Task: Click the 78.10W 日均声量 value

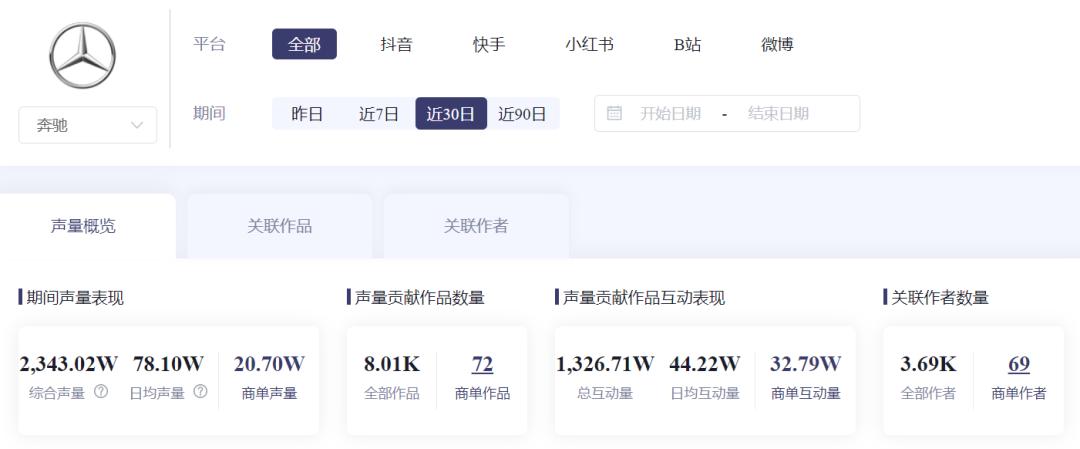Action: pos(169,364)
